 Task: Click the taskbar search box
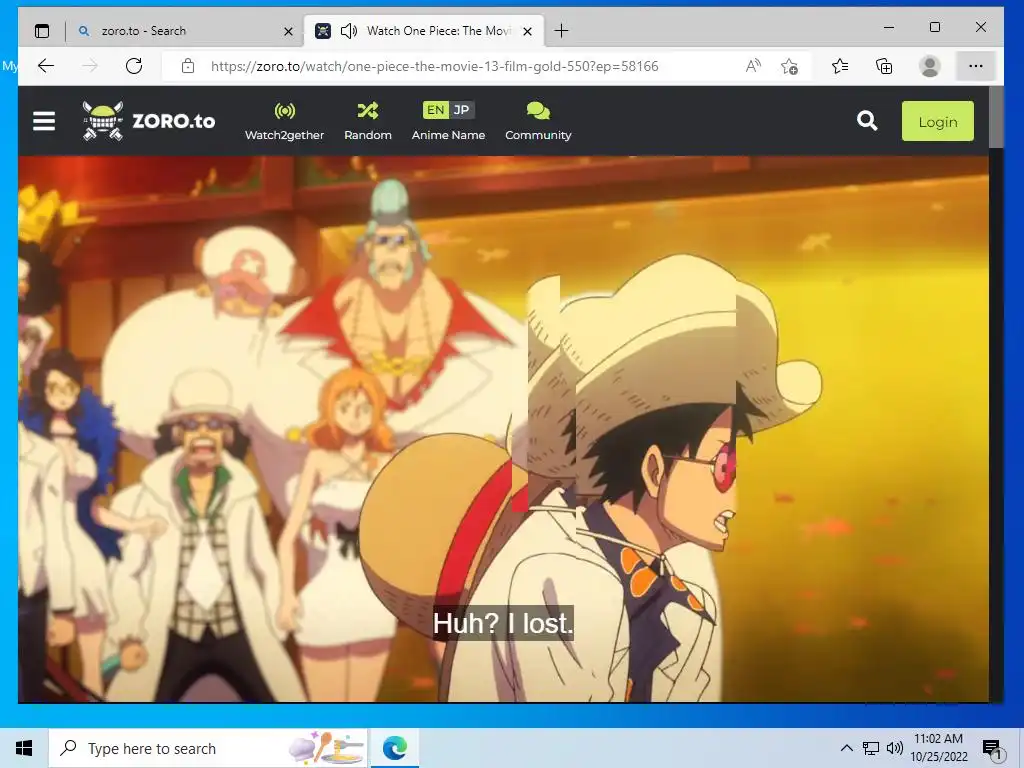(x=208, y=748)
